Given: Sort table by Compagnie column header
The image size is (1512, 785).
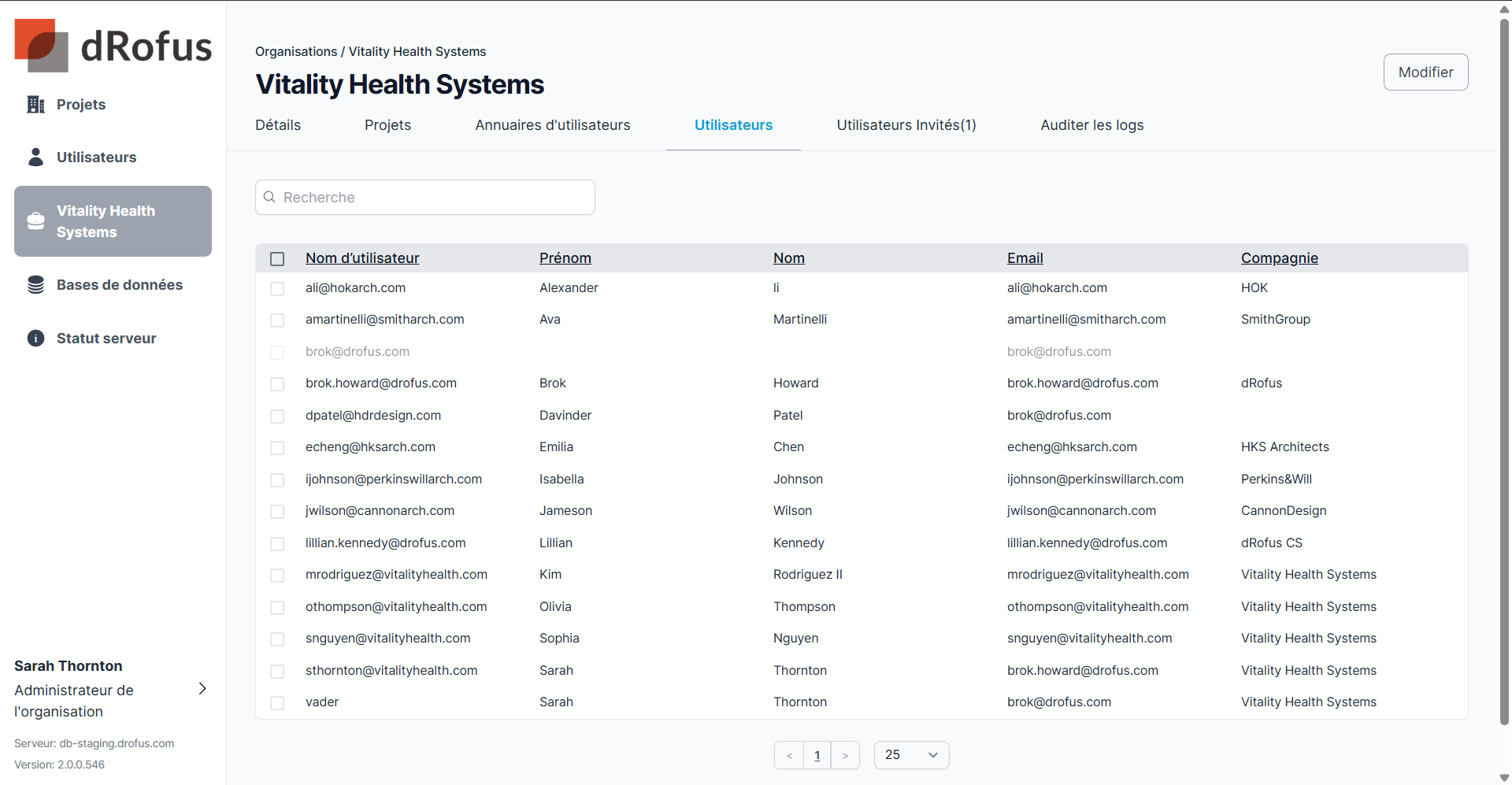Looking at the screenshot, I should pyautogui.click(x=1279, y=258).
